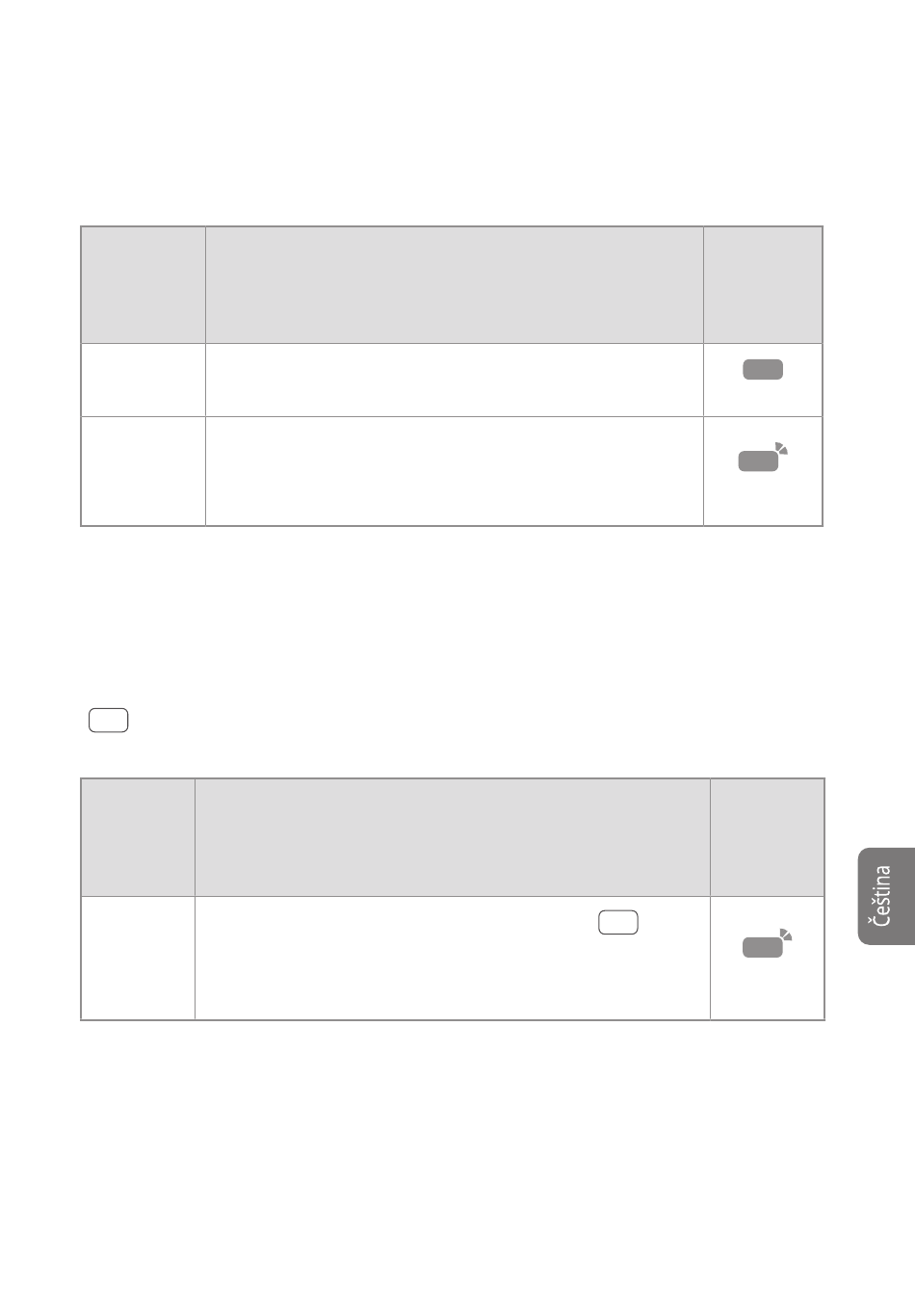915x1316 pixels.
Task: Select the upper table's left cell in the blinking row
Action: point(143,471)
